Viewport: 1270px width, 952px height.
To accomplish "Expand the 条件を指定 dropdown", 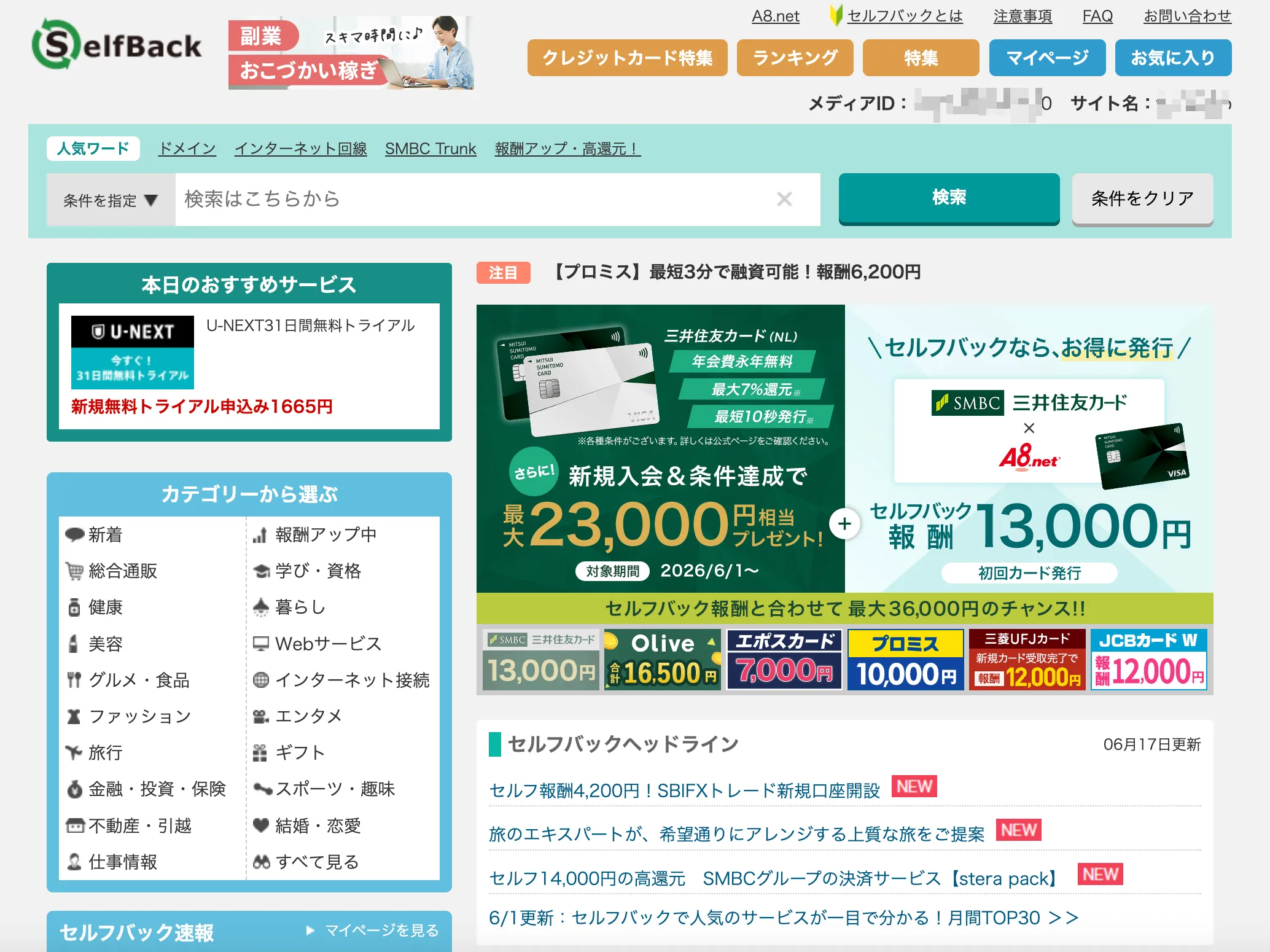I will pos(111,200).
